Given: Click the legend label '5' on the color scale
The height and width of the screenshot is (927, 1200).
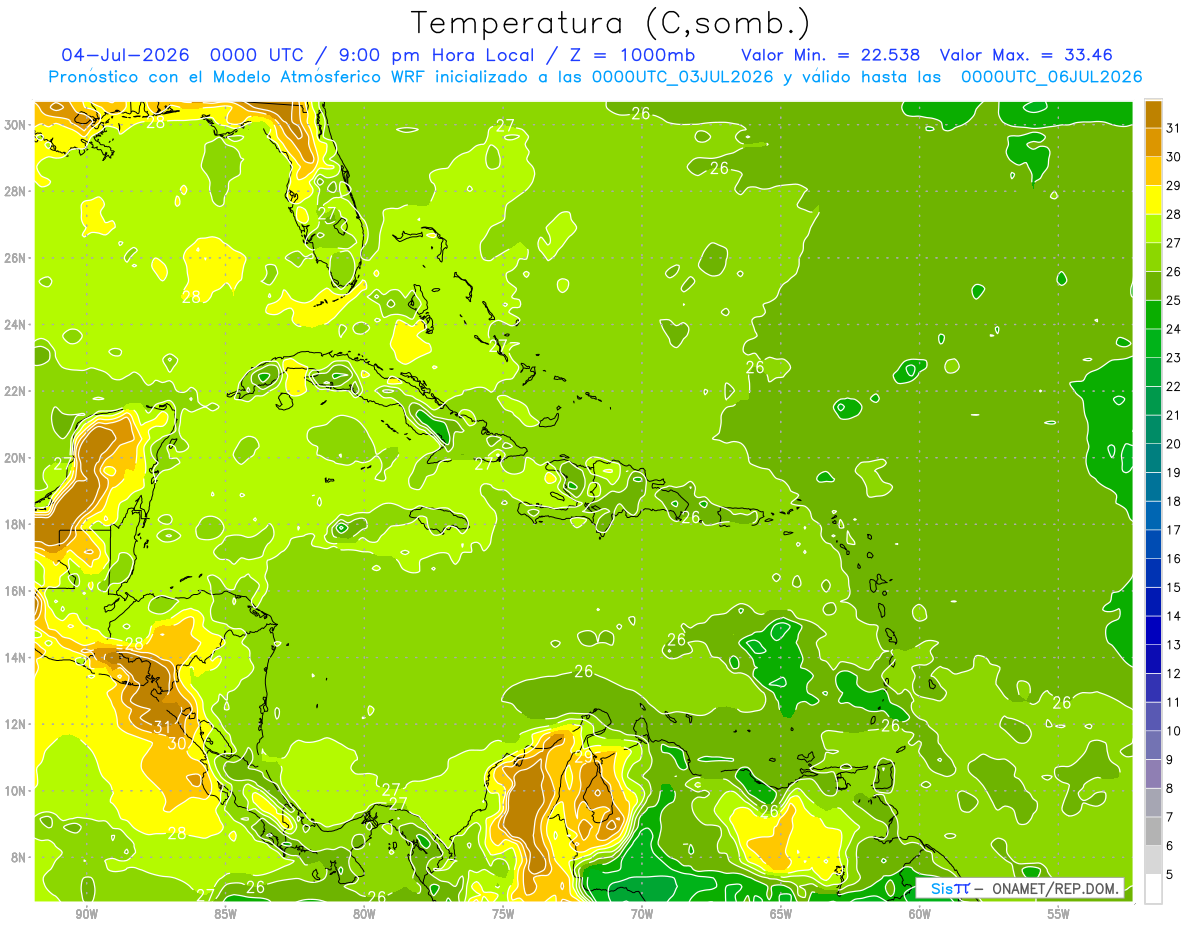Looking at the screenshot, I should (x=1170, y=875).
